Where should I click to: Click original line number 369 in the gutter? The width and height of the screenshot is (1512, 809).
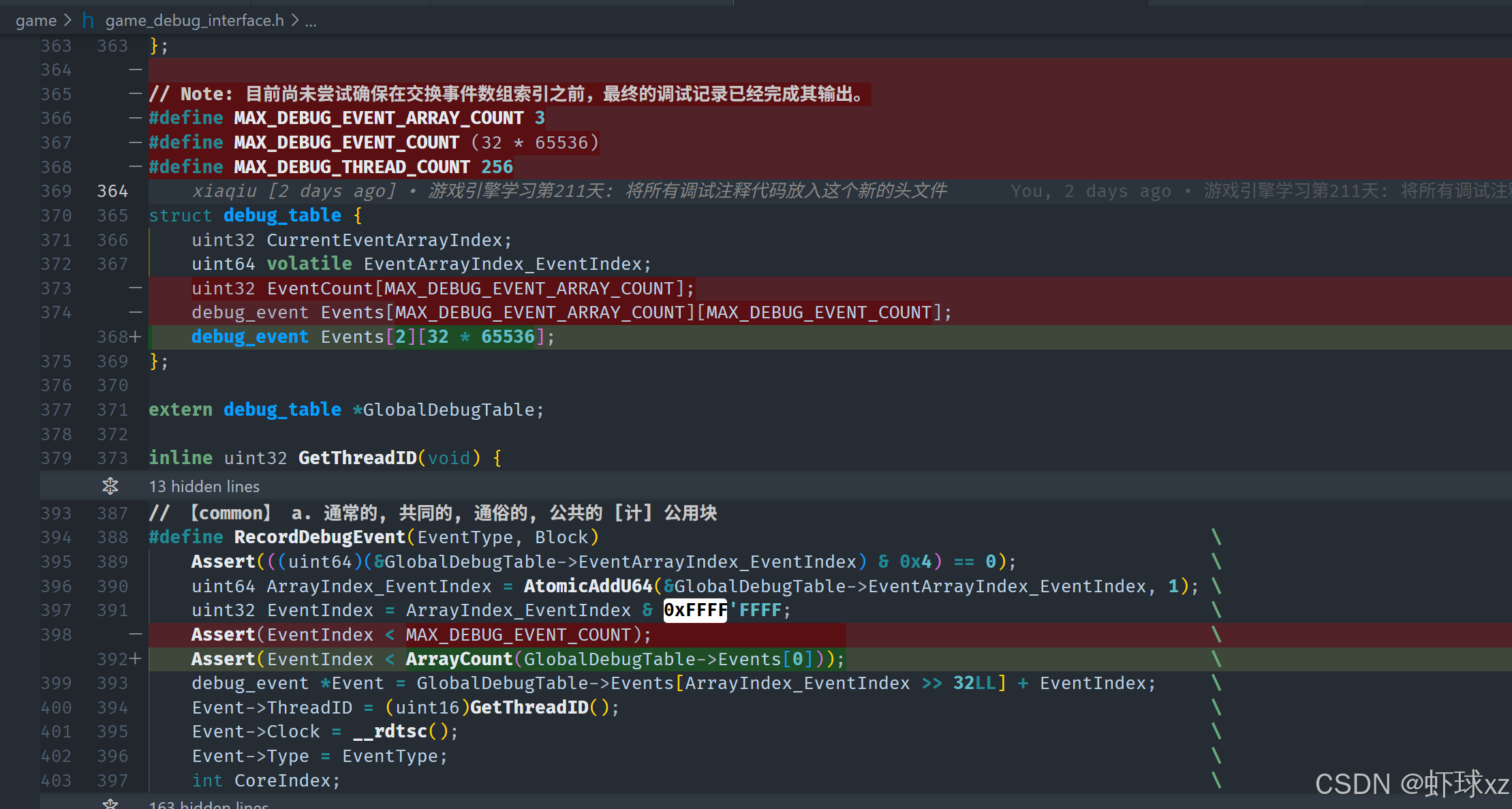(56, 191)
